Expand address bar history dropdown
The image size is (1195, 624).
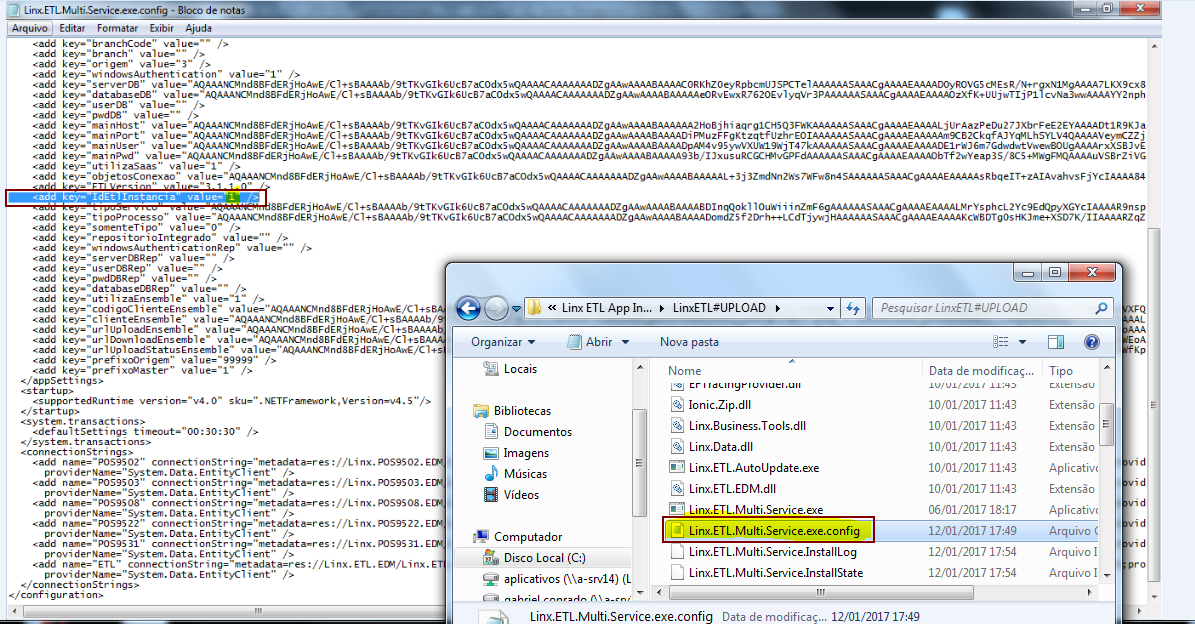[830, 309]
